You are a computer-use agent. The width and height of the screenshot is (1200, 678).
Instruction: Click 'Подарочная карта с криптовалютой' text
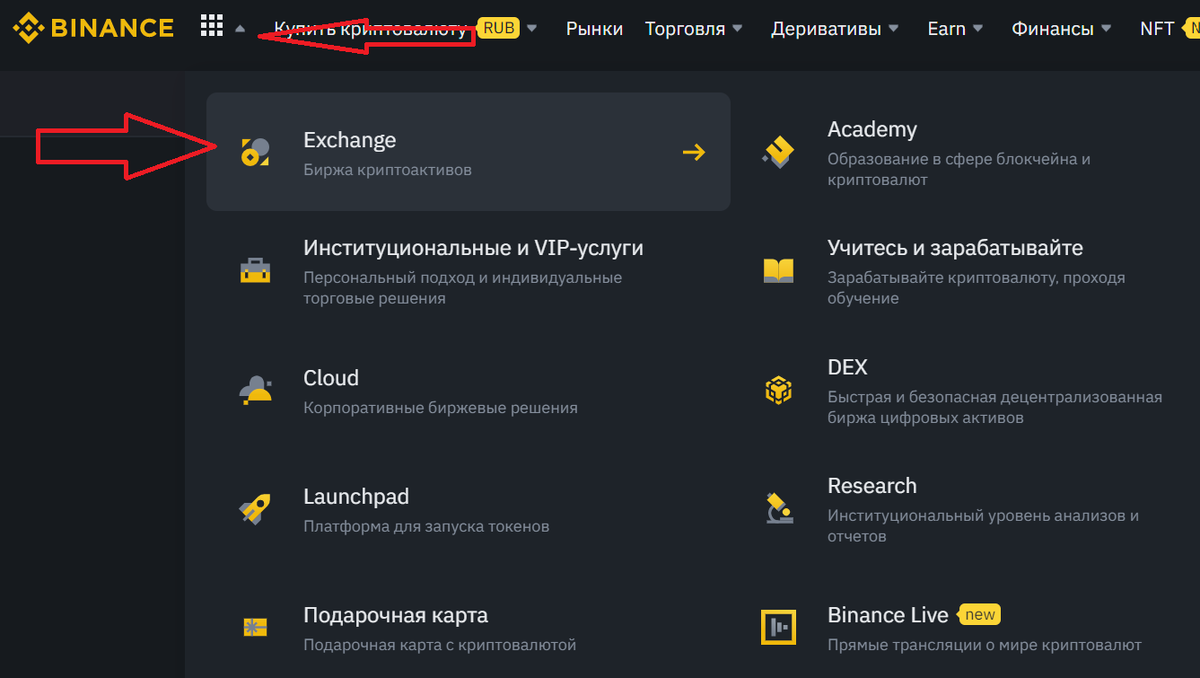click(440, 645)
